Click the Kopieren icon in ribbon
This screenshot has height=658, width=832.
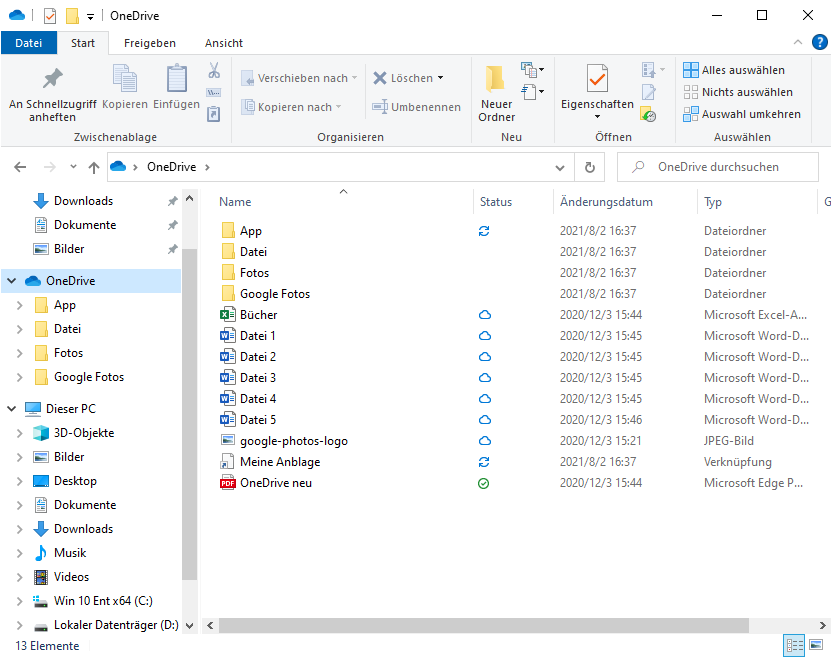click(x=125, y=79)
